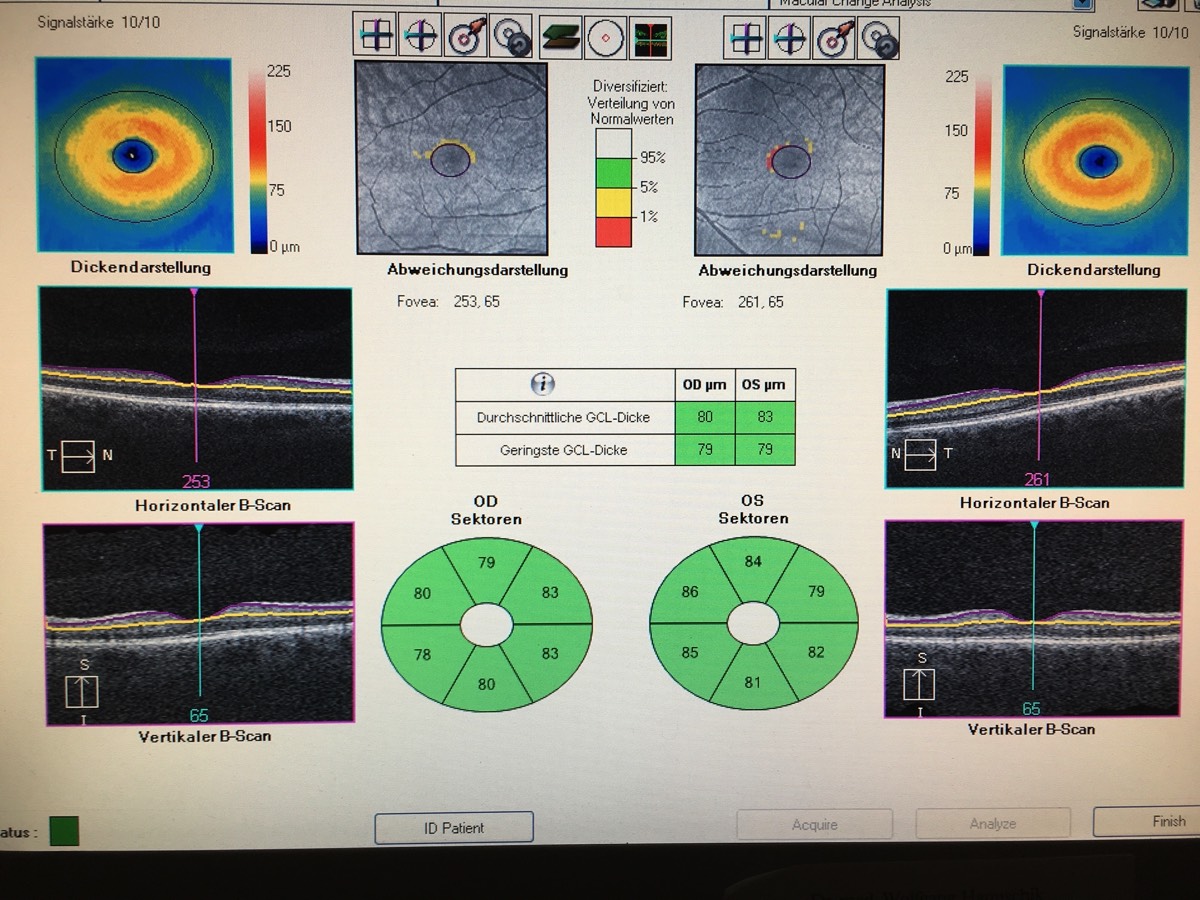Select the circle crosshair icon above the OD deviation map
Screen dimensions: 1200x900
pos(420,38)
